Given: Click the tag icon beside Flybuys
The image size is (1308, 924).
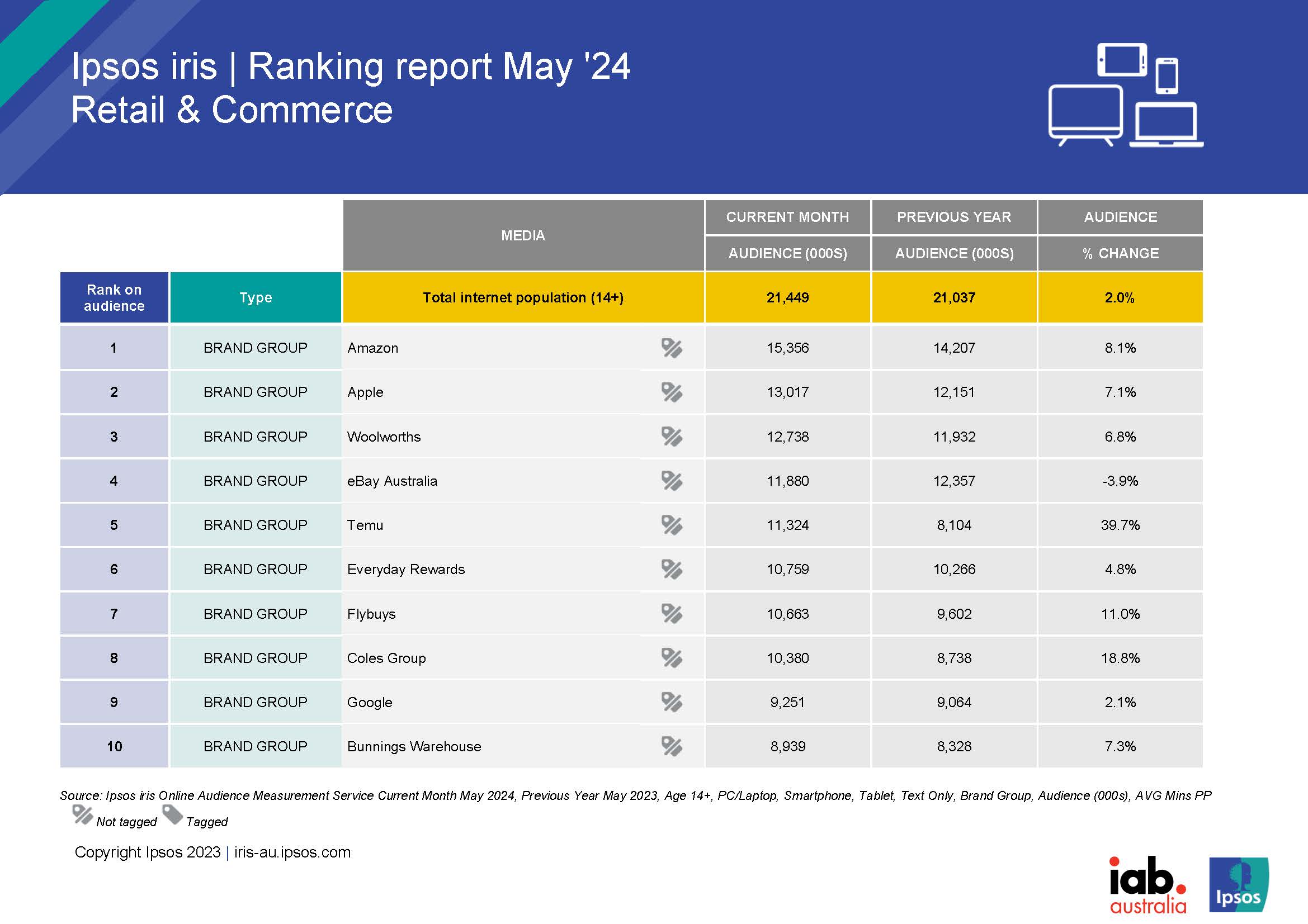Looking at the screenshot, I should tap(672, 614).
